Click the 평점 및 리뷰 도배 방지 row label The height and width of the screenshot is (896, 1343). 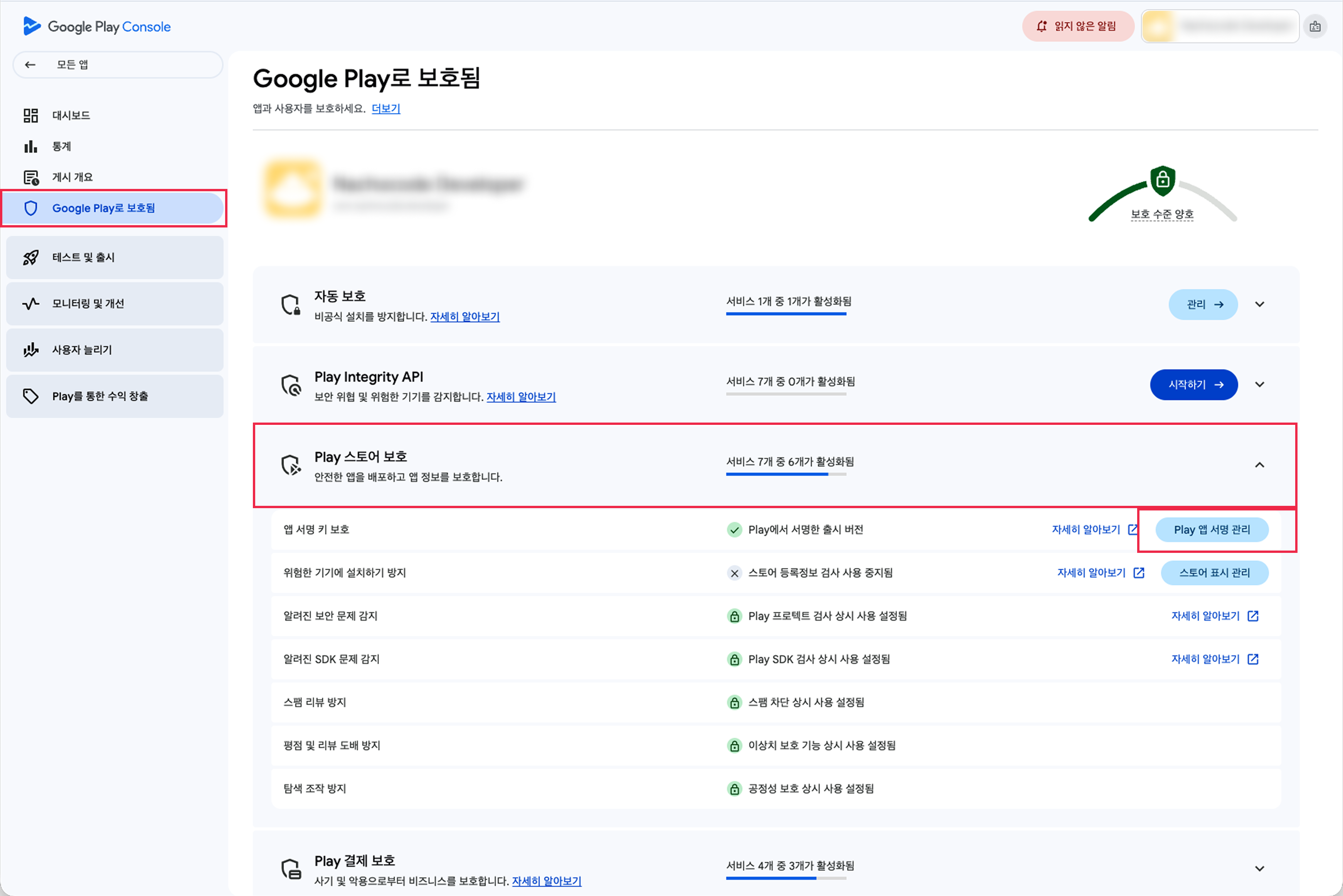(x=332, y=746)
